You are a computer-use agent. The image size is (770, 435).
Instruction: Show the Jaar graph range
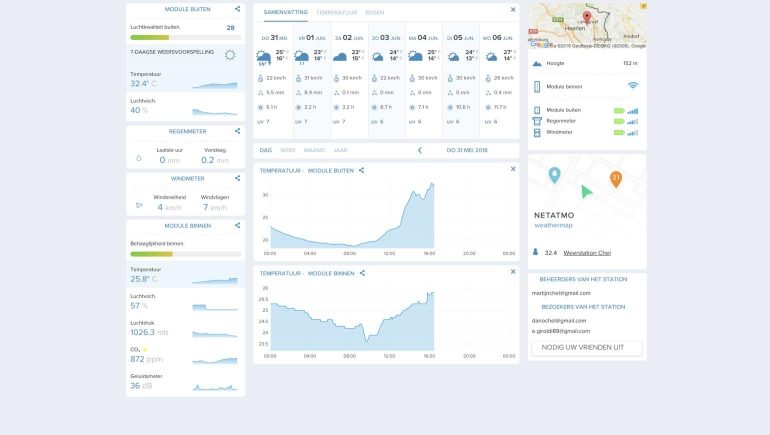tap(340, 150)
